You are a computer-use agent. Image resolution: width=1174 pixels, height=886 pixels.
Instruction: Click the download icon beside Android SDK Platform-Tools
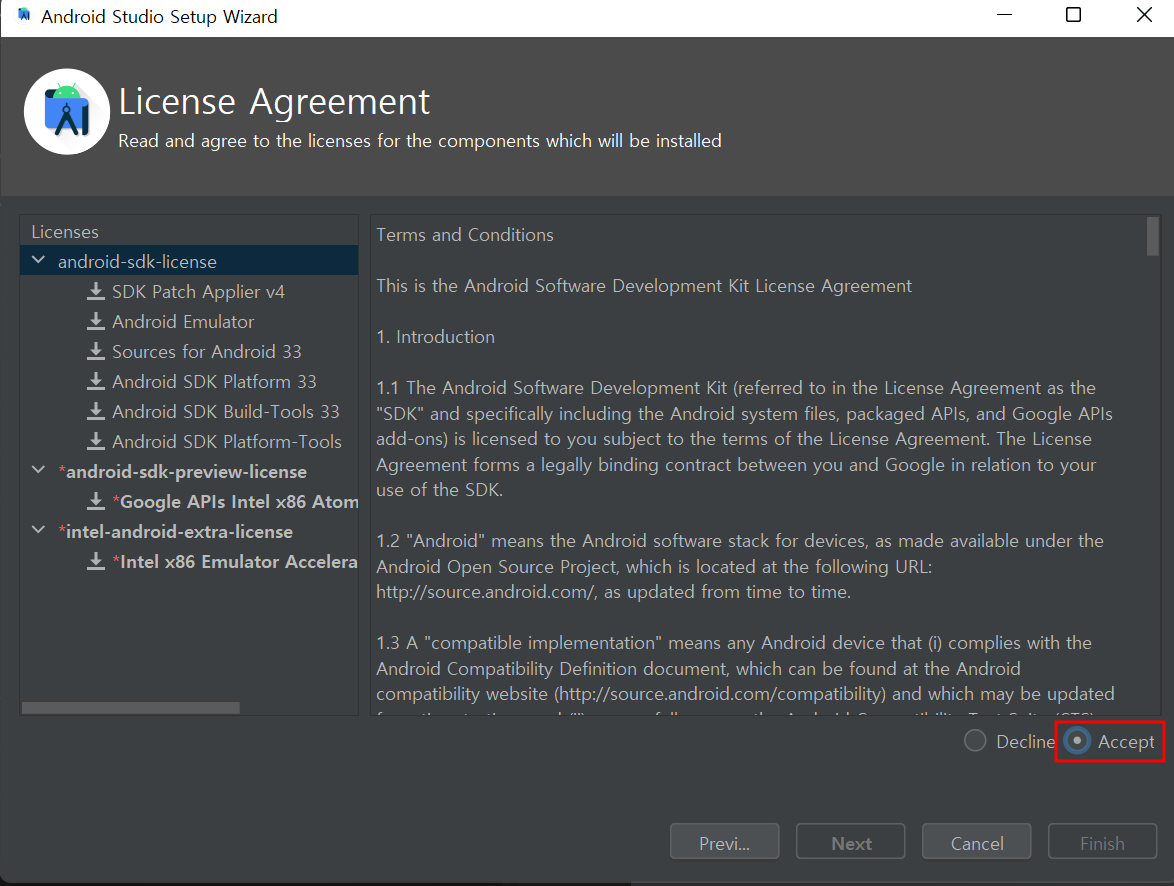pyautogui.click(x=96, y=441)
